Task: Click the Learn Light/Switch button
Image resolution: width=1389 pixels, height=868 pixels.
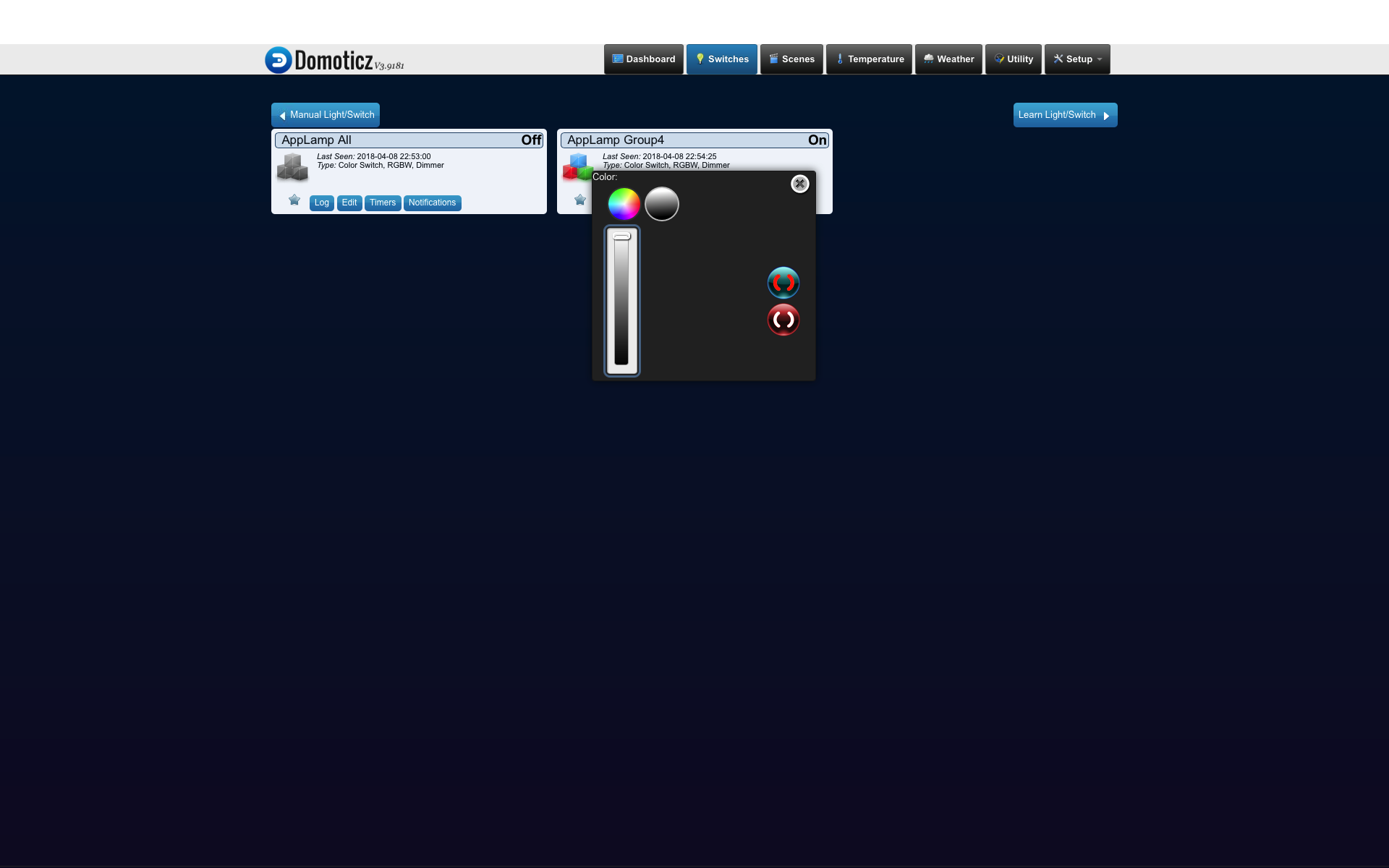Action: click(1063, 114)
